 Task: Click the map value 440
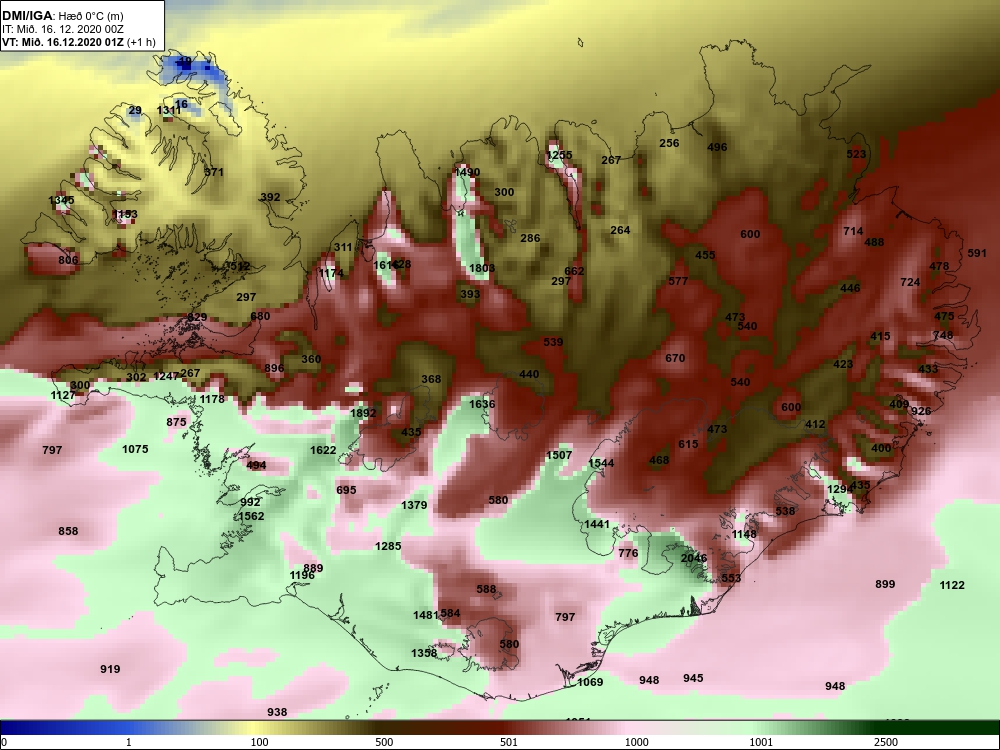point(529,374)
